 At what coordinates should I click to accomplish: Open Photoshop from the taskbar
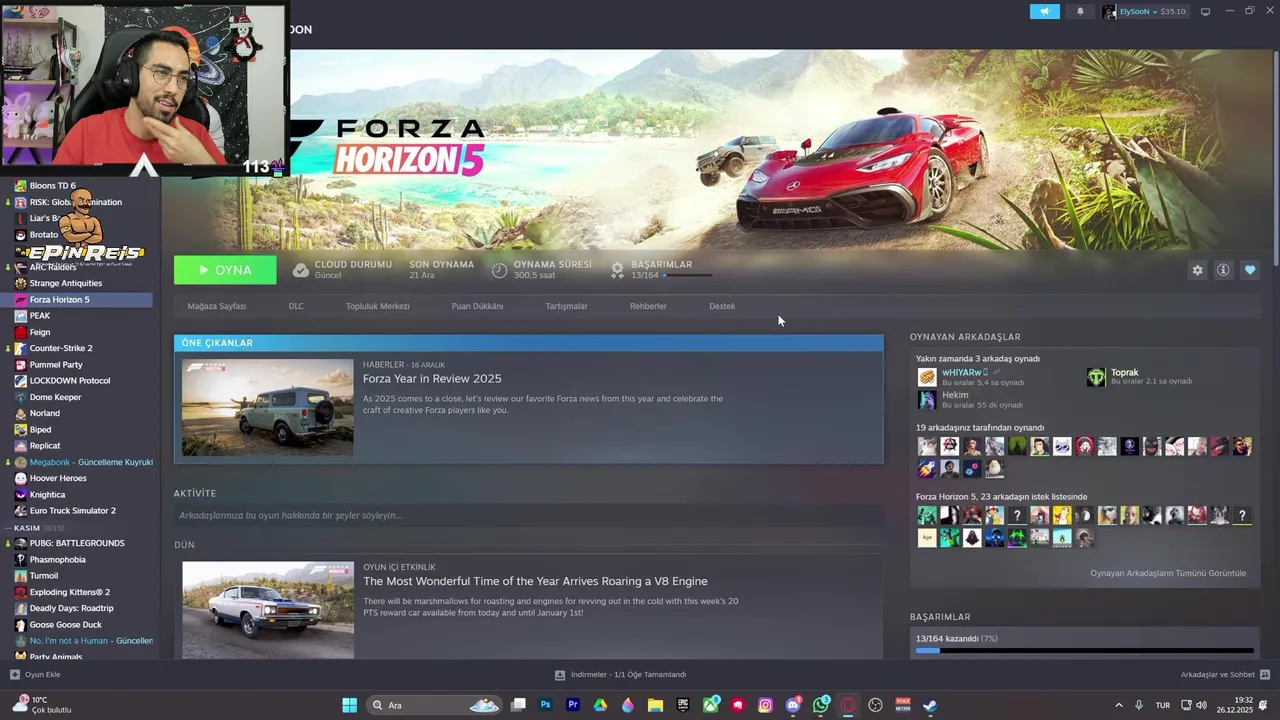click(x=545, y=705)
